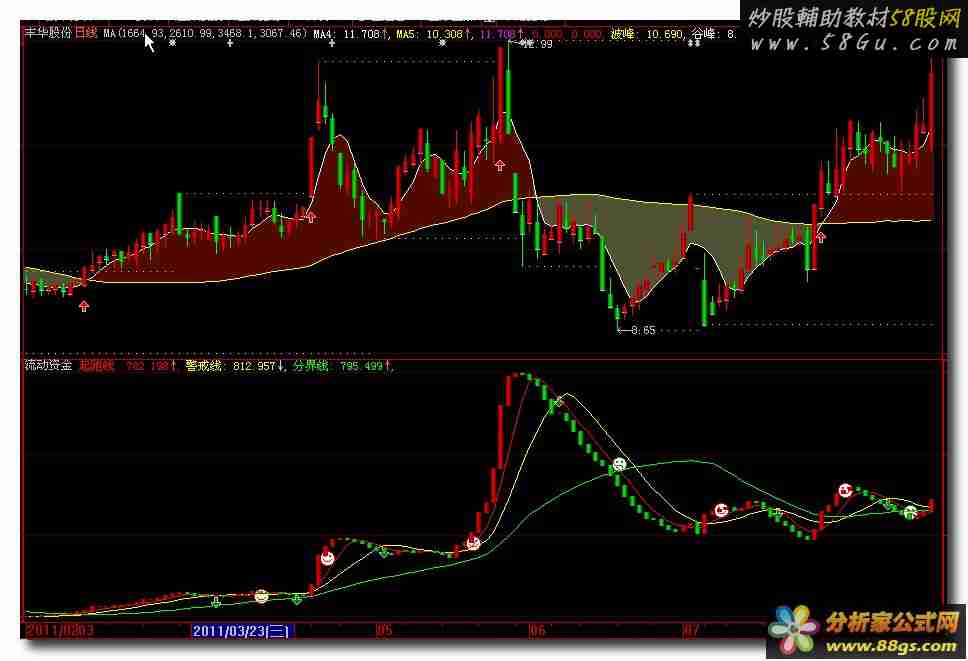Click the MA4: 11.708 readout
The width and height of the screenshot is (968, 661).
[x=351, y=34]
